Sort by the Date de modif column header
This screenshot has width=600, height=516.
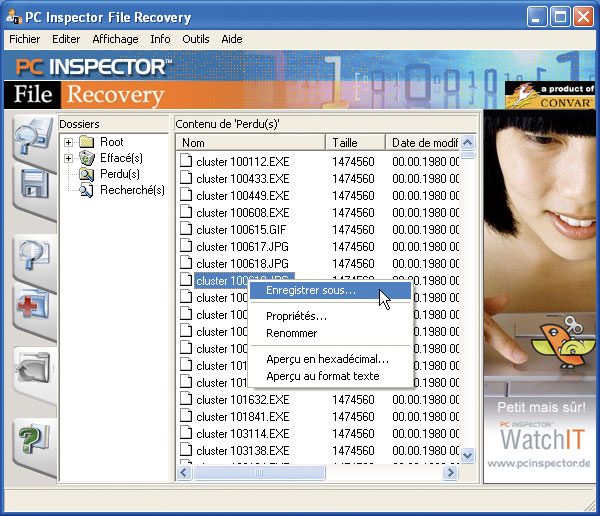click(422, 143)
